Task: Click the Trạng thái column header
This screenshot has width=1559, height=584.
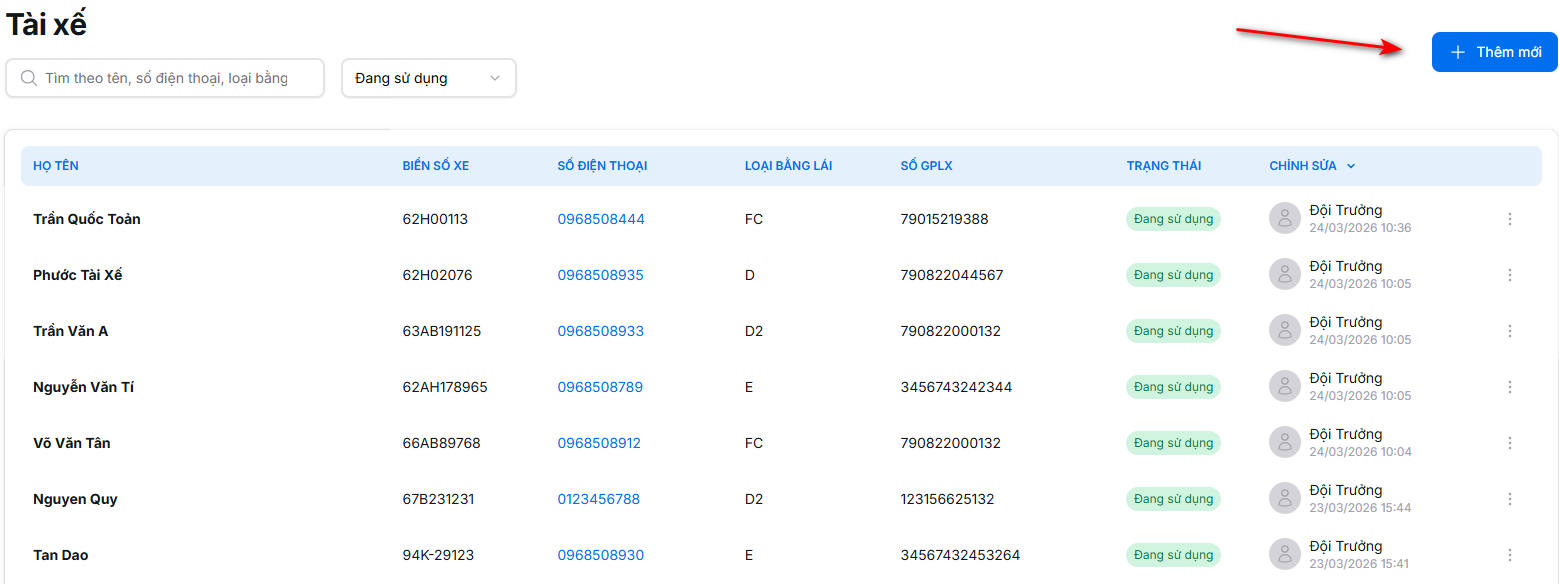Action: pyautogui.click(x=1163, y=166)
